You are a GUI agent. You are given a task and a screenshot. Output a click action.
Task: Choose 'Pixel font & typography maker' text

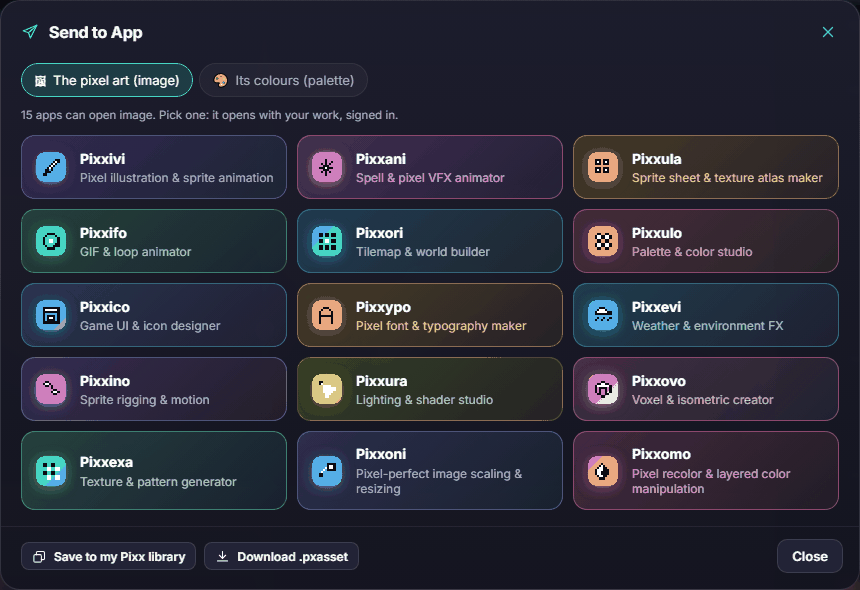pos(441,326)
